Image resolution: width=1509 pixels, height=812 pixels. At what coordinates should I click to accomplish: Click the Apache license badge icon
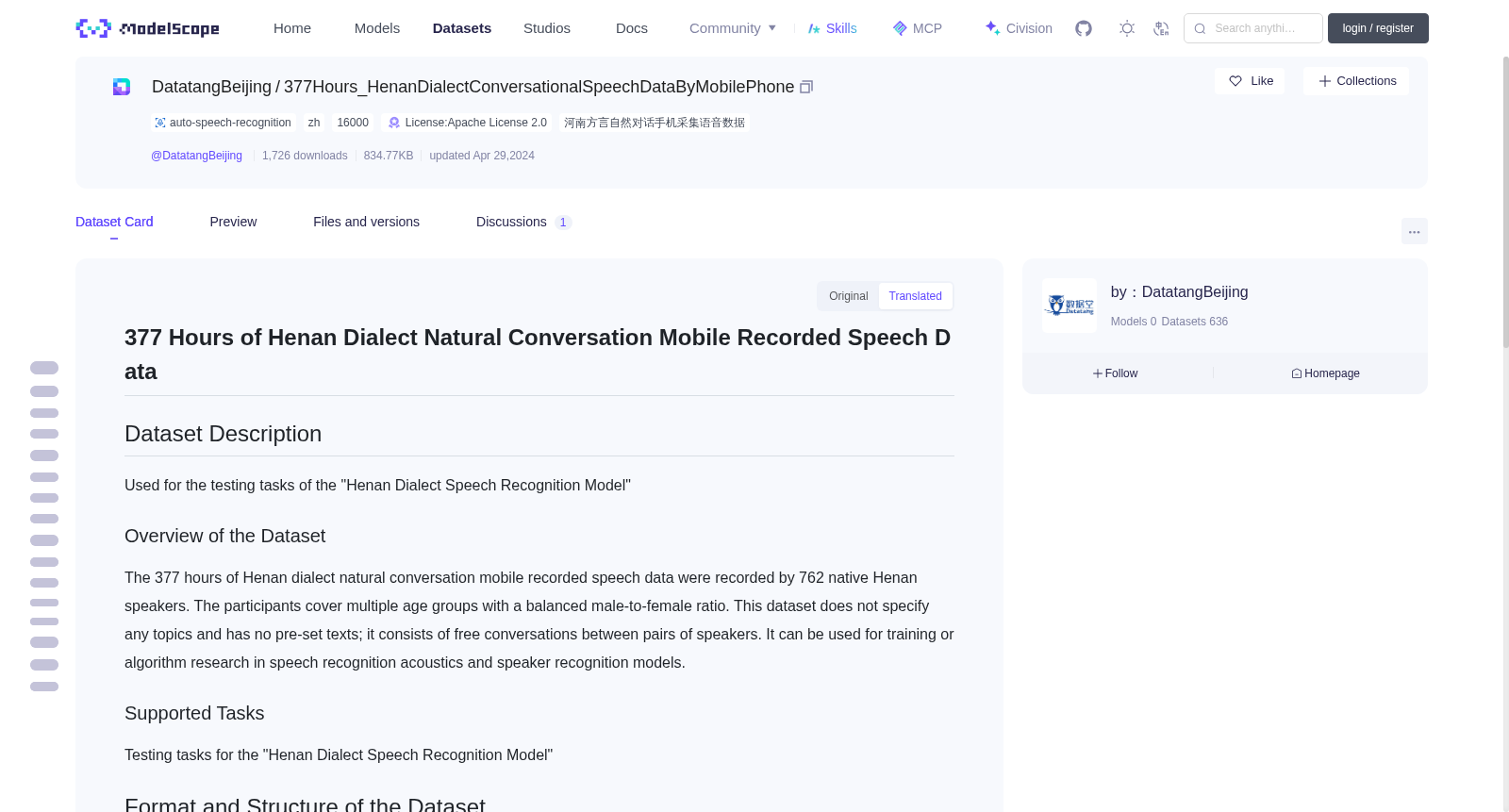click(x=394, y=123)
